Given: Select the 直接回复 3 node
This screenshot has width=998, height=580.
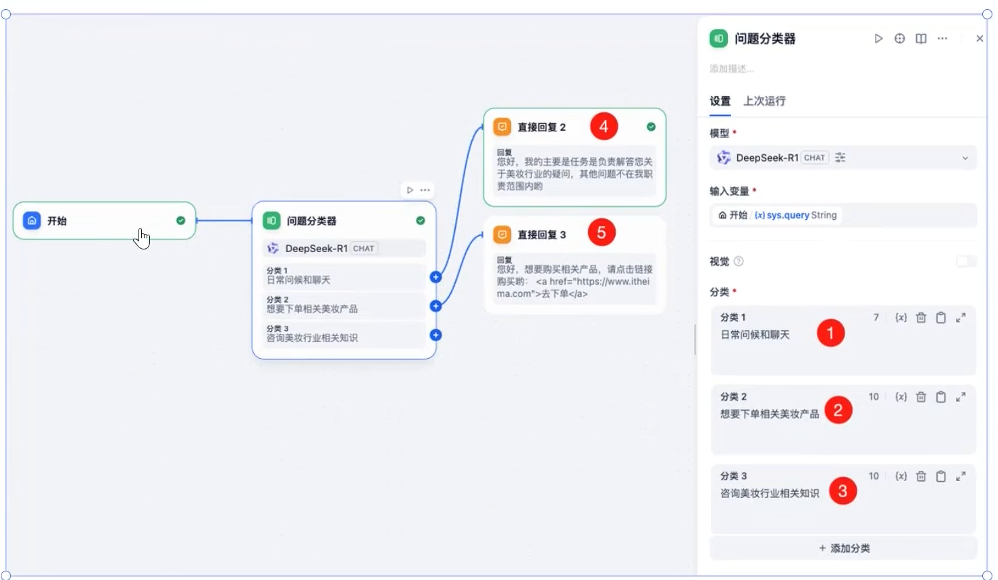Looking at the screenshot, I should click(575, 265).
